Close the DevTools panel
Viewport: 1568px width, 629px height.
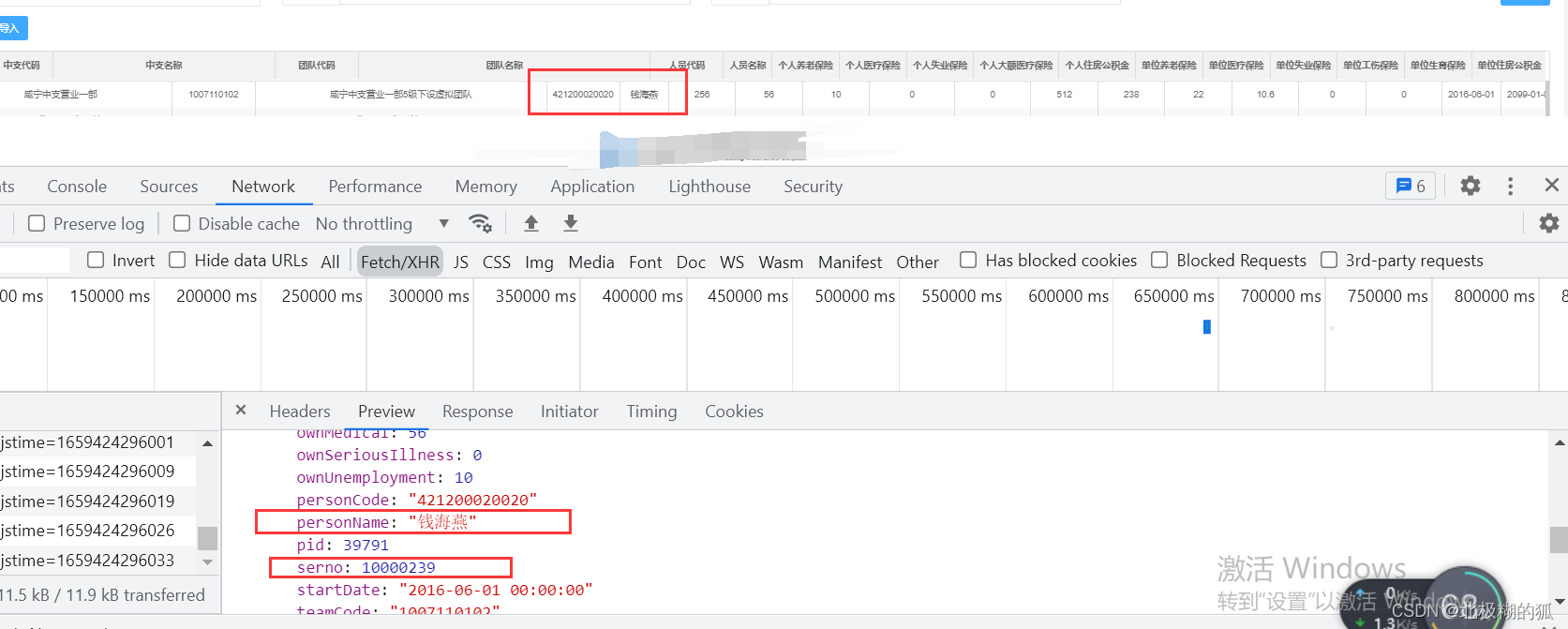(x=1552, y=186)
